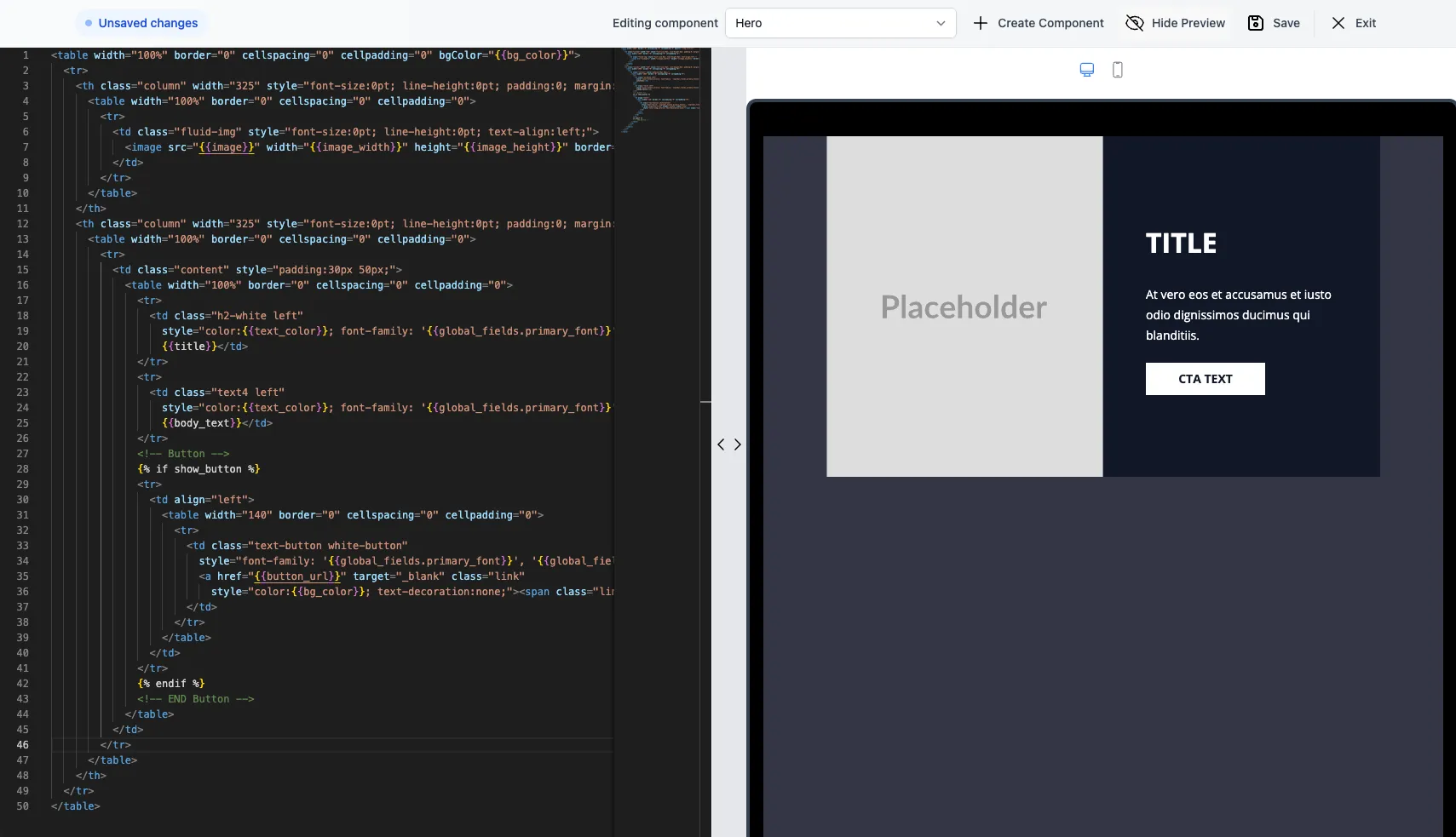The image size is (1456, 837).
Task: Click the Exit button
Action: tap(1367, 23)
